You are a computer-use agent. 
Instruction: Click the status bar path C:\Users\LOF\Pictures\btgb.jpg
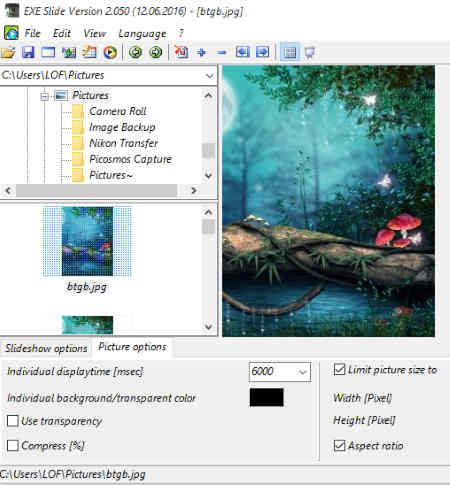click(x=73, y=474)
